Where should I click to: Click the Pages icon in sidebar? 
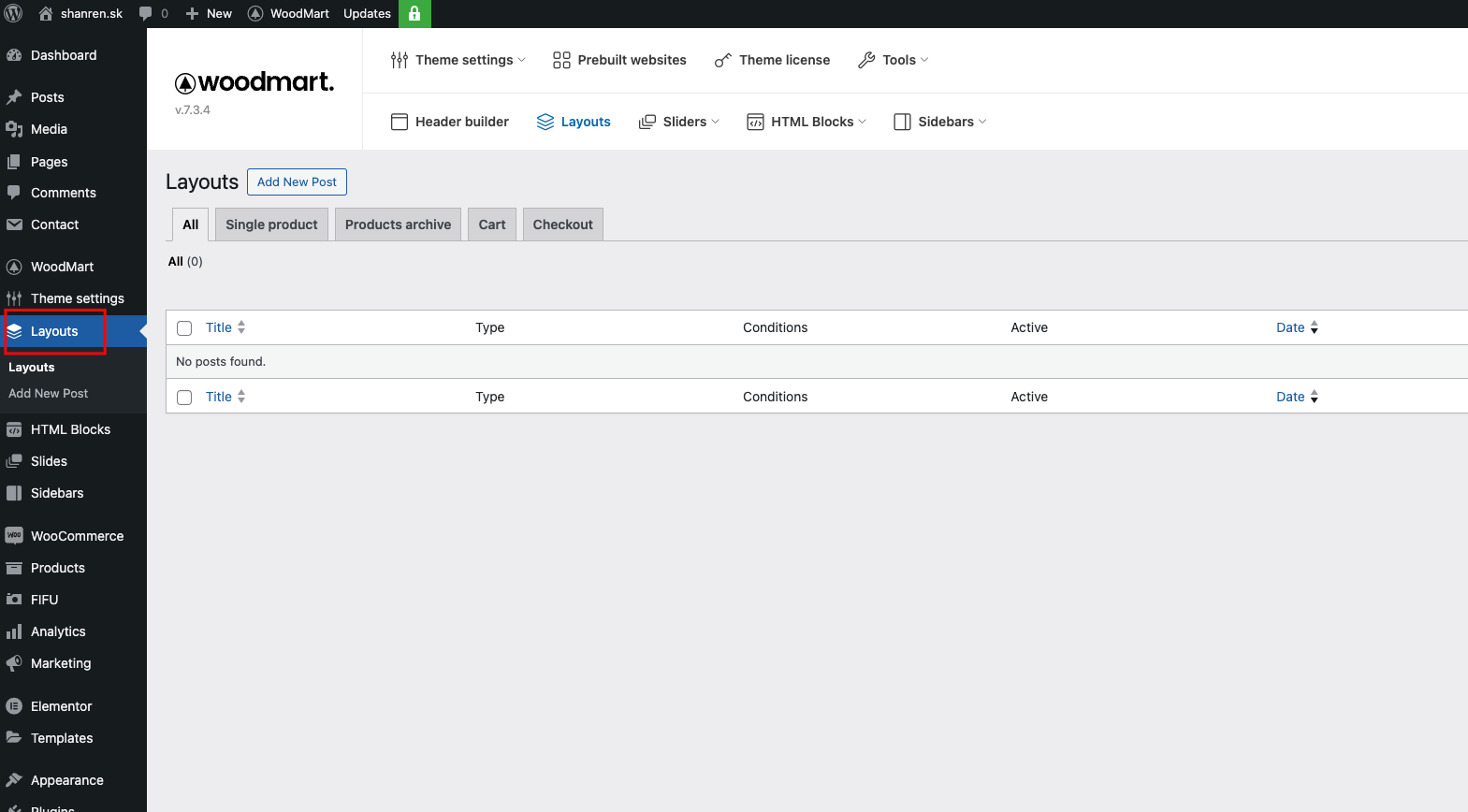(14, 162)
